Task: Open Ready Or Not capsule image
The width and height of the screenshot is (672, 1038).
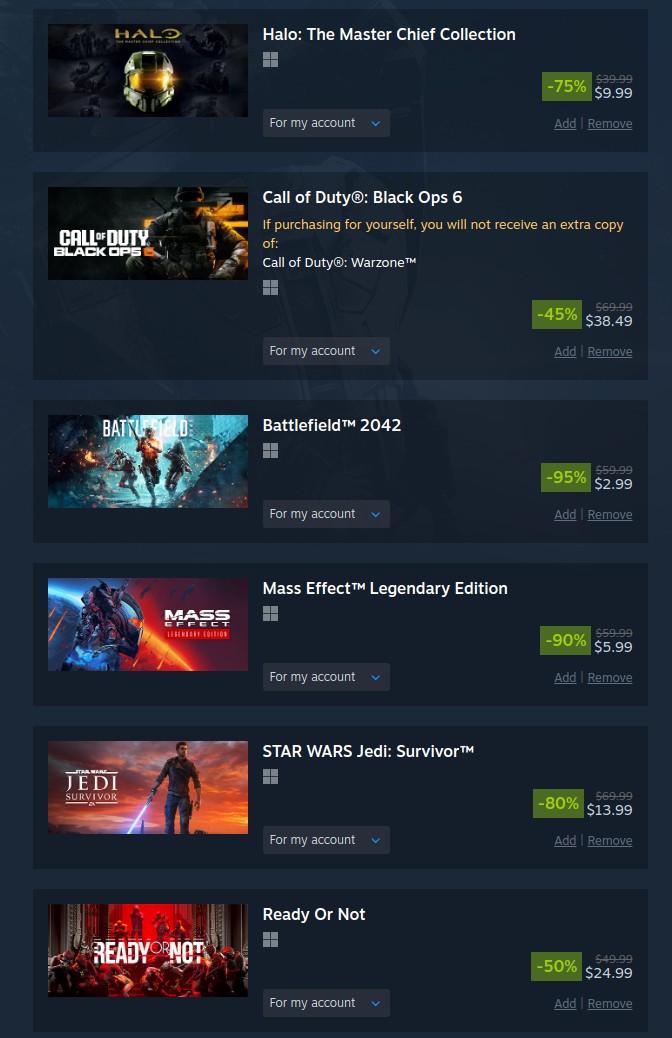Action: tap(148, 950)
